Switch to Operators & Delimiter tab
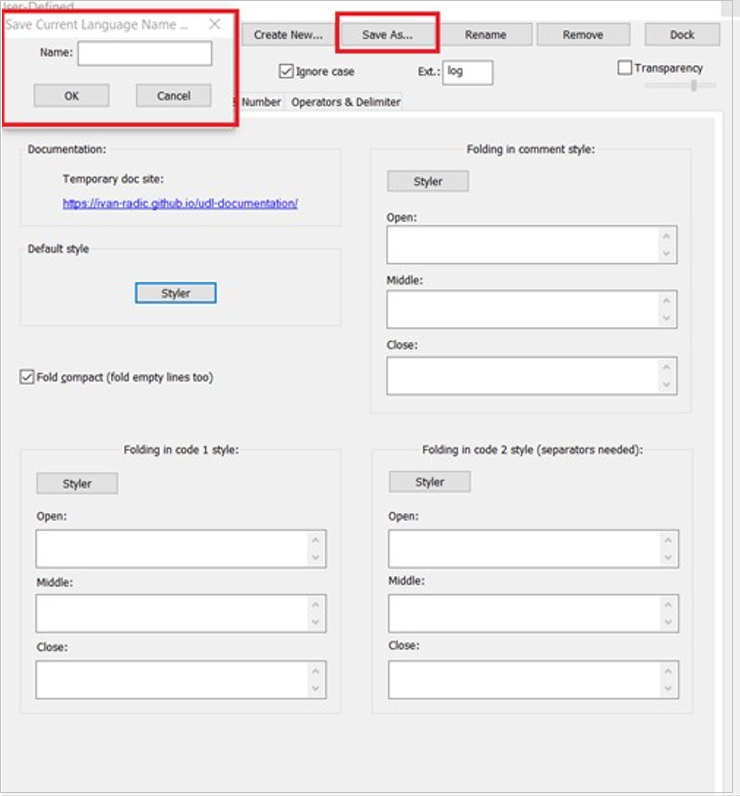740x796 pixels. [345, 102]
